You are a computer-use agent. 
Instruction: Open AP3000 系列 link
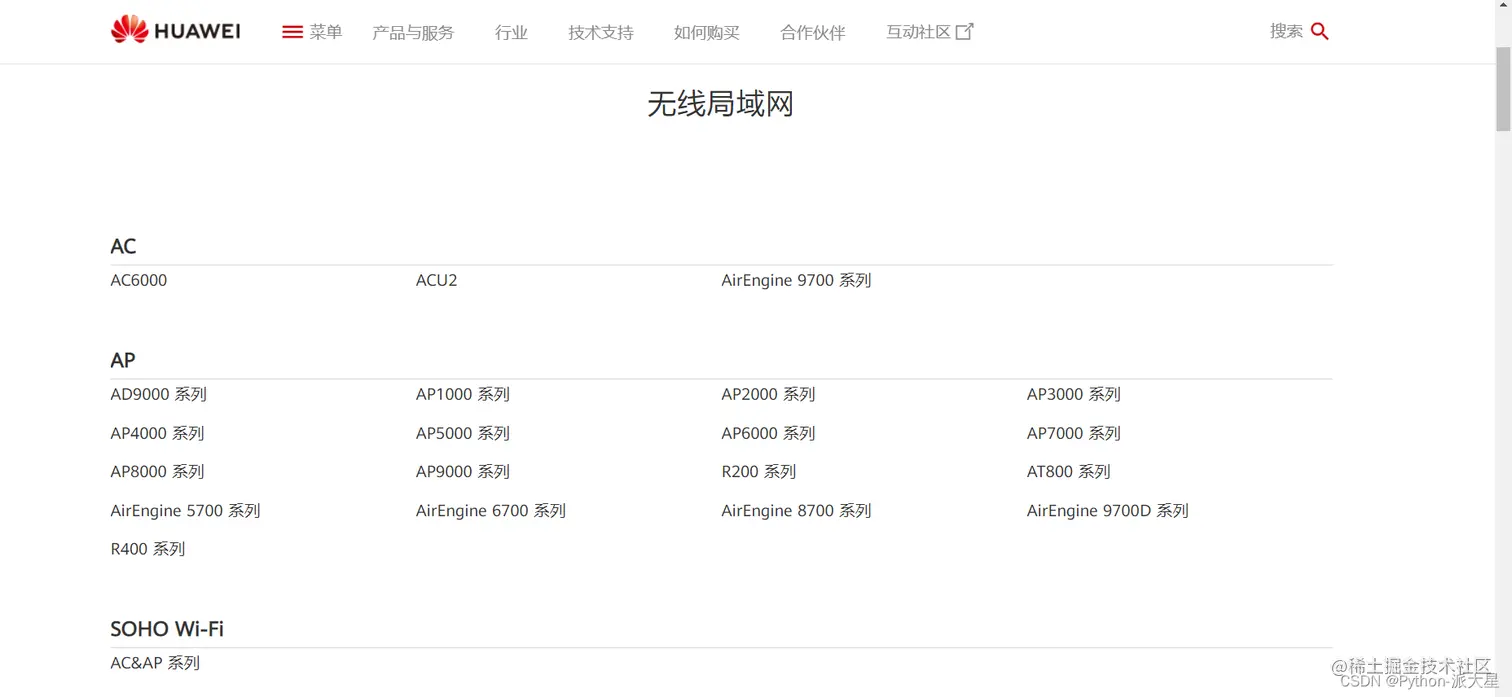click(x=1074, y=394)
